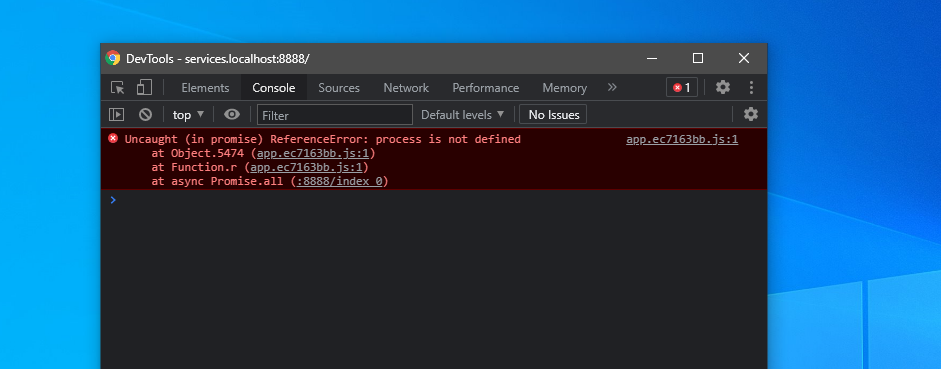The height and width of the screenshot is (369, 941).
Task: Open the three-dot DevTools menu
Action: pos(751,88)
